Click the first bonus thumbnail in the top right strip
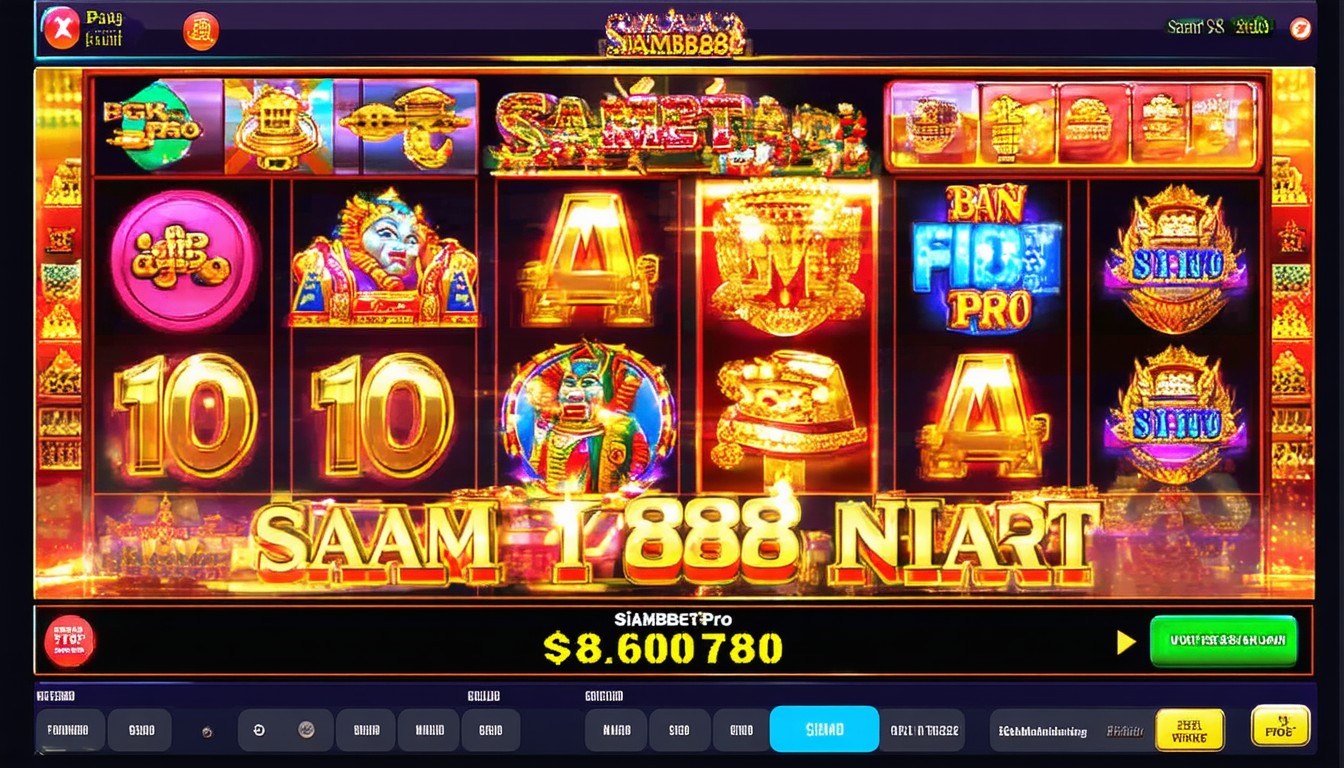This screenshot has width=1344, height=768. point(931,124)
